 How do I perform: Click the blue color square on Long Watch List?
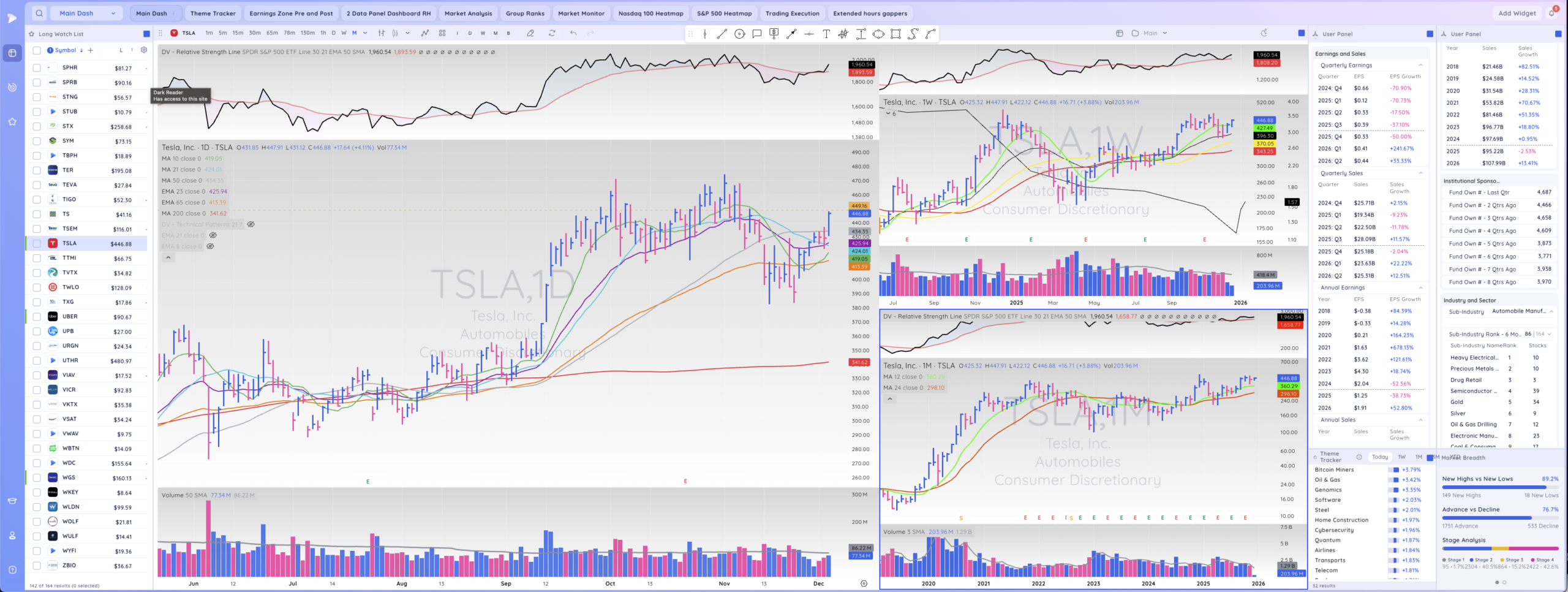click(146, 34)
